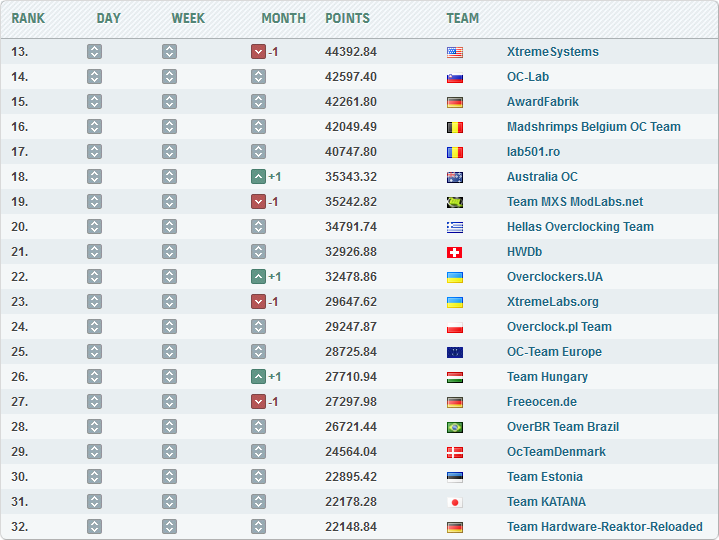
Task: Open Team Hardware-Reaktor-Reloaded link
Action: (x=604, y=527)
